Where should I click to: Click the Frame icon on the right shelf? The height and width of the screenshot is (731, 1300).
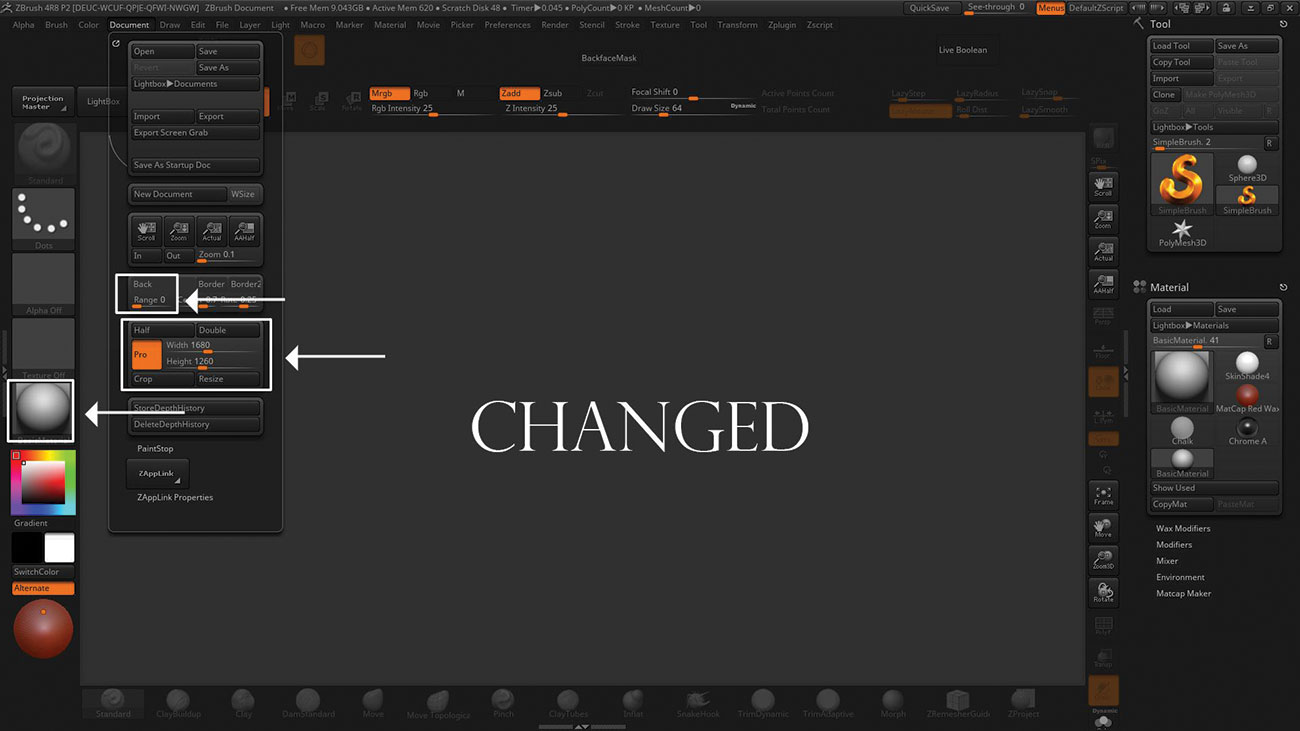coord(1103,494)
